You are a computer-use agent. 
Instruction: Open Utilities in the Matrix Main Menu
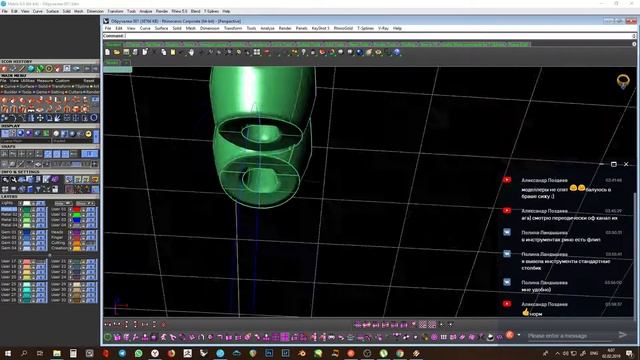click(28, 81)
